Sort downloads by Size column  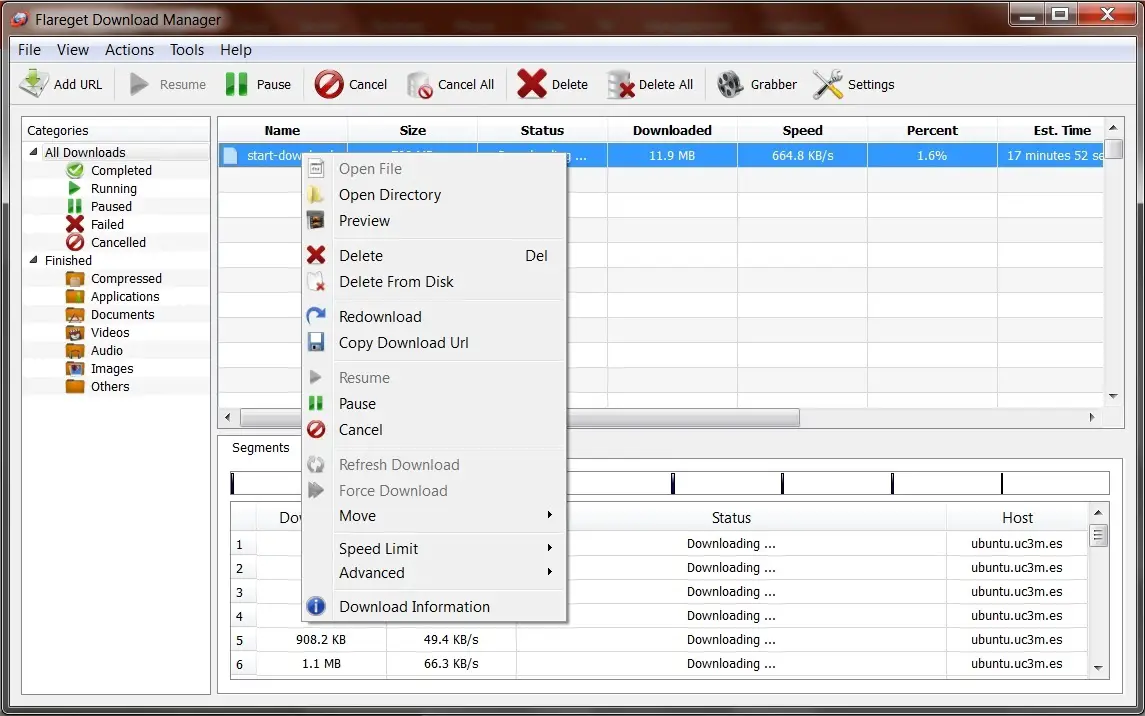(x=413, y=131)
